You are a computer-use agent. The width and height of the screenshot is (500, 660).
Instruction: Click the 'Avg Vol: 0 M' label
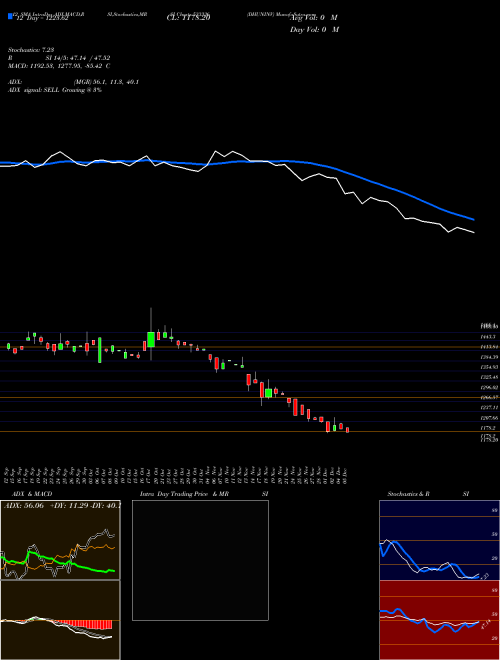(x=313, y=18)
